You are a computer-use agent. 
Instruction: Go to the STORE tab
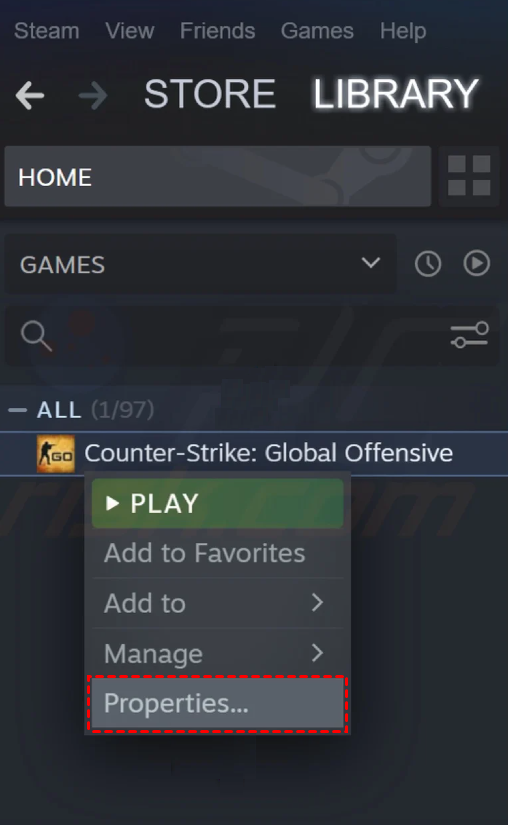pos(210,94)
